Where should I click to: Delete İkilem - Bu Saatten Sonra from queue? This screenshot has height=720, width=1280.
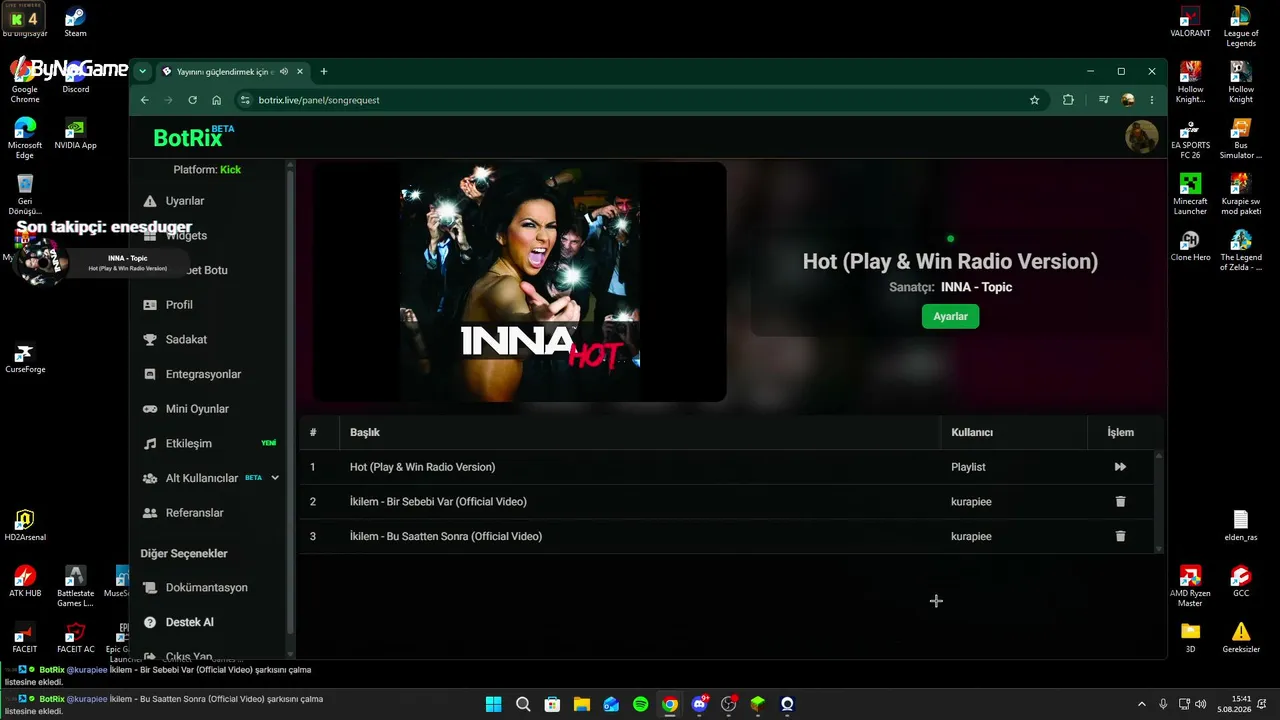click(1120, 536)
